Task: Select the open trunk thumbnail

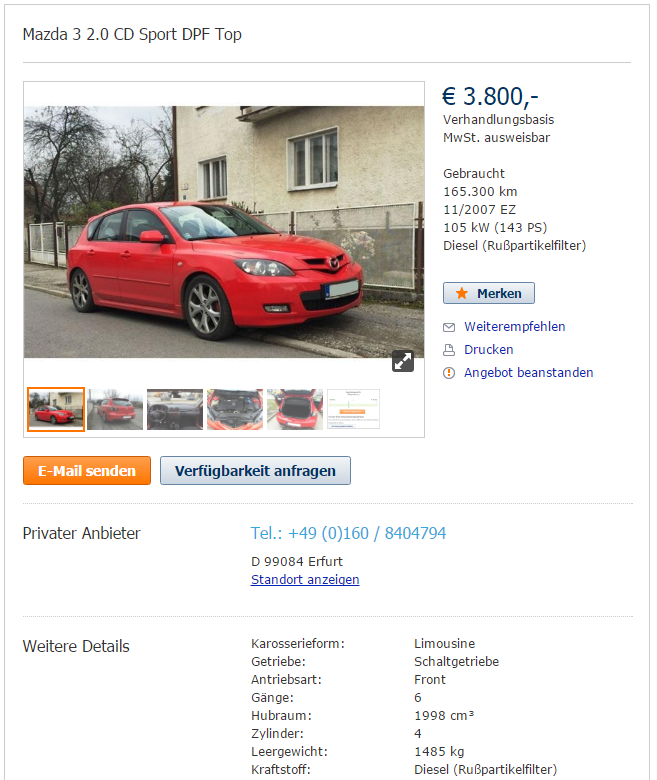Action: [x=295, y=409]
